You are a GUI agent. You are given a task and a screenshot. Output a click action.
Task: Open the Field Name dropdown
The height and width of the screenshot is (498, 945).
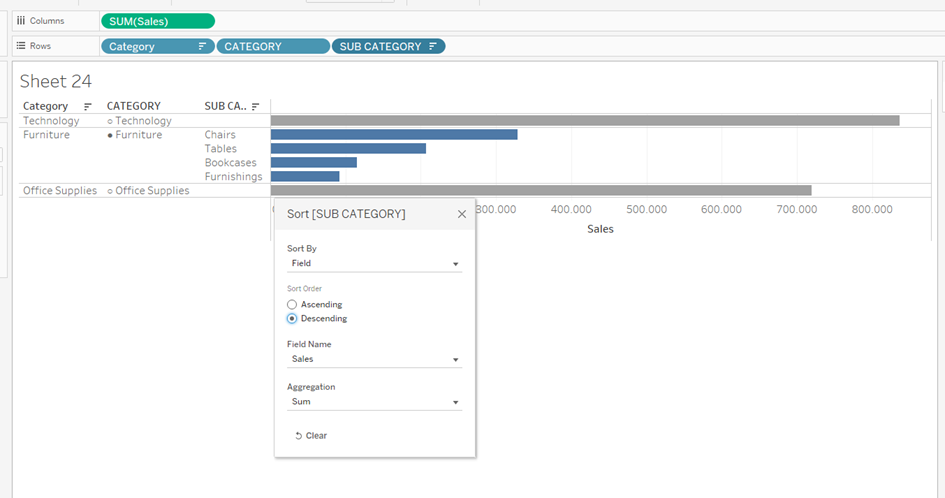tap(374, 359)
